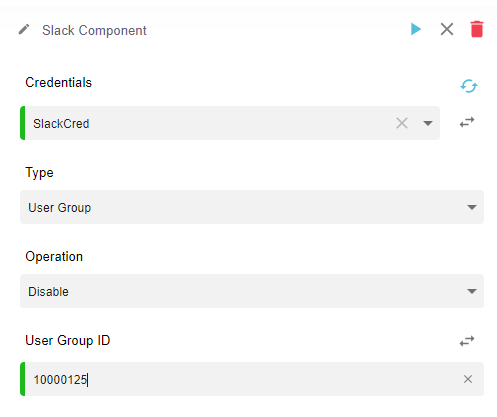The width and height of the screenshot is (497, 417).
Task: Click into the User Group ID input field
Action: [252, 379]
